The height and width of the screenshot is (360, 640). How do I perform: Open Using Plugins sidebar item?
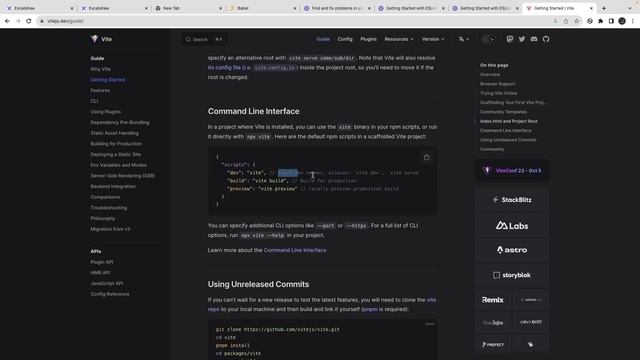[105, 111]
